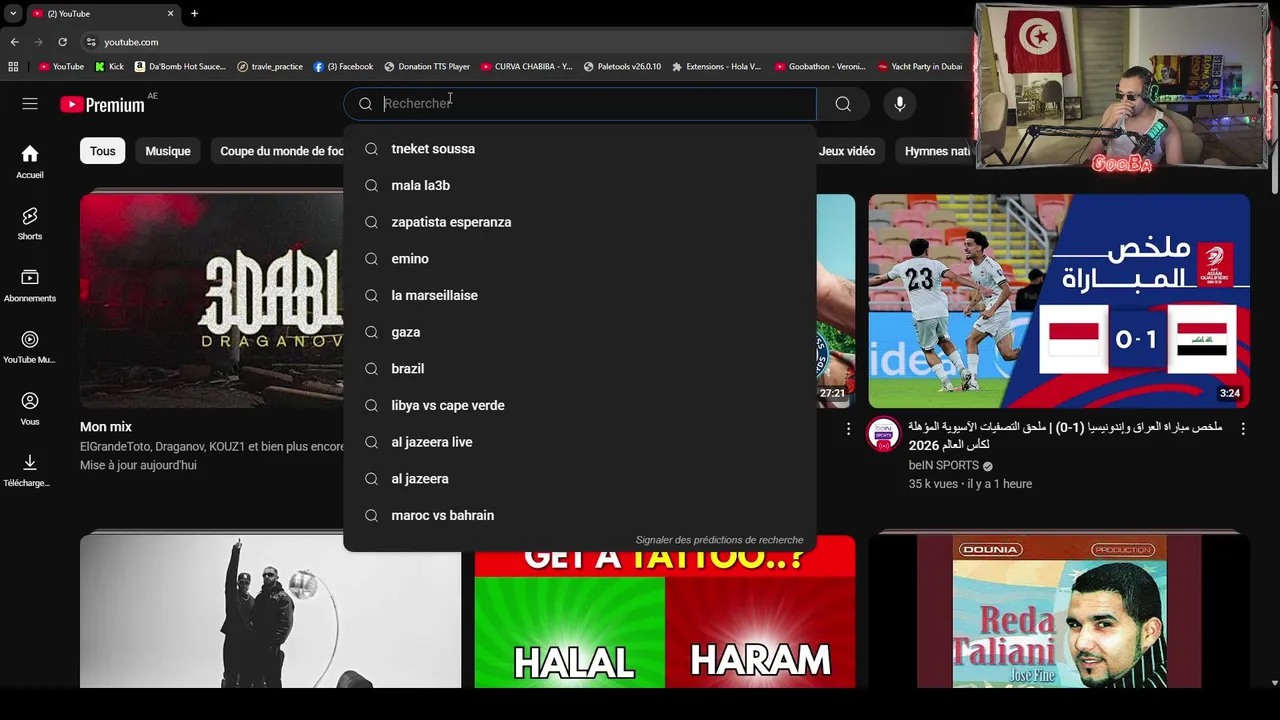
Task: Open the HALAL HARAM tattoo thumbnail
Action: [x=665, y=620]
